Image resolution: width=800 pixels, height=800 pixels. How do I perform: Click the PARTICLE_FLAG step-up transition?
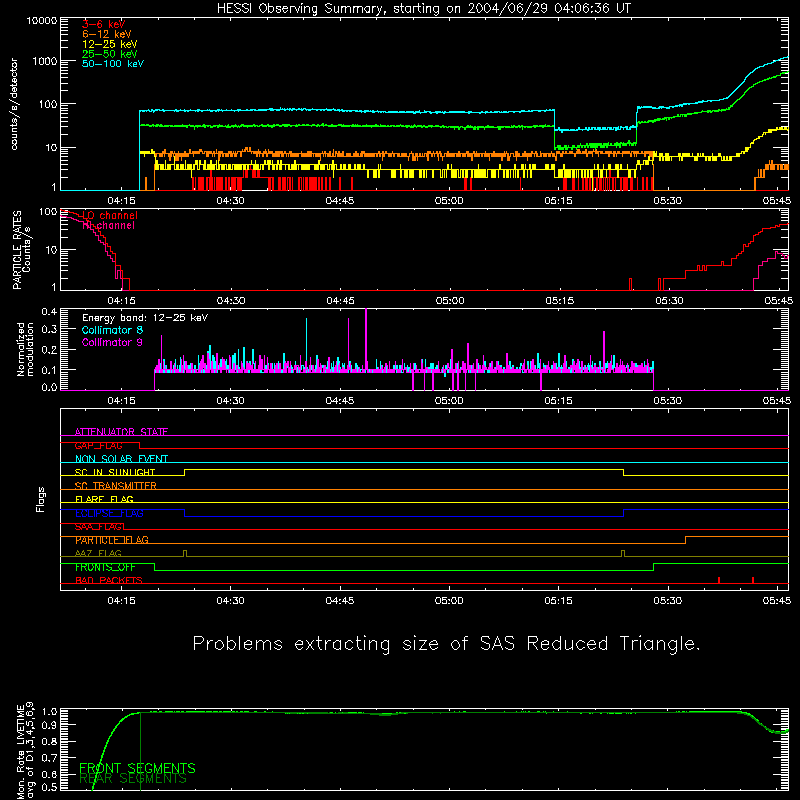click(685, 540)
